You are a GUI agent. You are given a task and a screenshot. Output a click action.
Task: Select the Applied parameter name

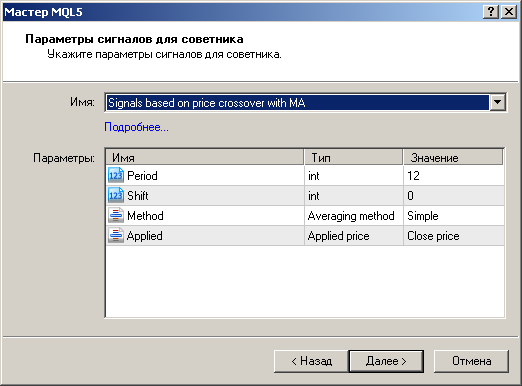pyautogui.click(x=145, y=236)
